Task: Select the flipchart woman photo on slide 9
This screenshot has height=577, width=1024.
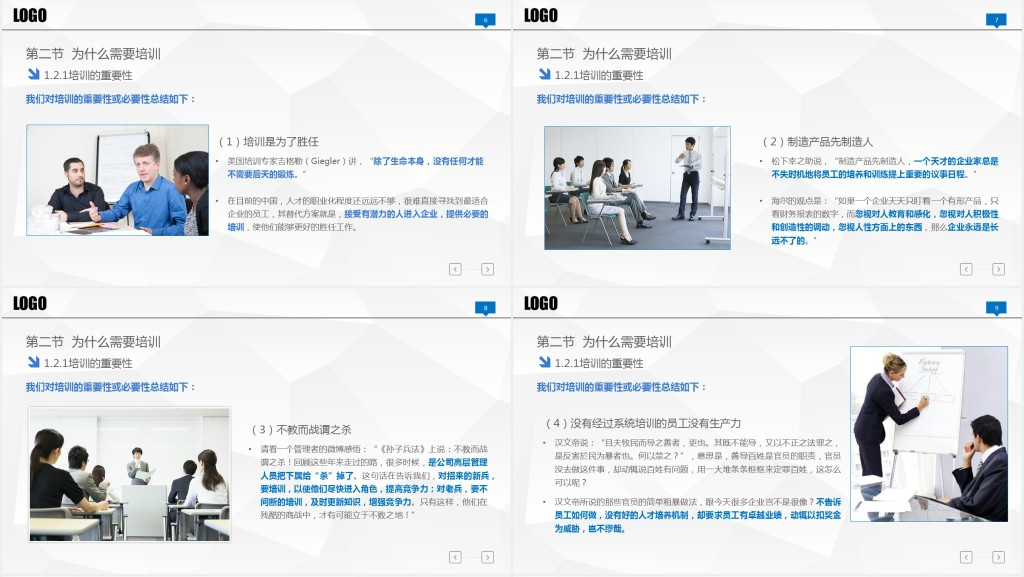Action: 929,434
